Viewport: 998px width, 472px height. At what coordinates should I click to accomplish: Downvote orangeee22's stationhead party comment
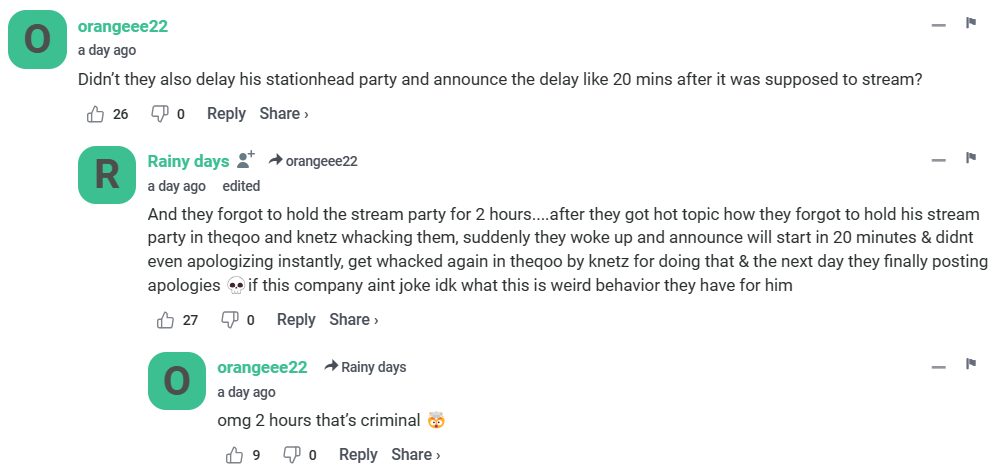pyautogui.click(x=159, y=114)
